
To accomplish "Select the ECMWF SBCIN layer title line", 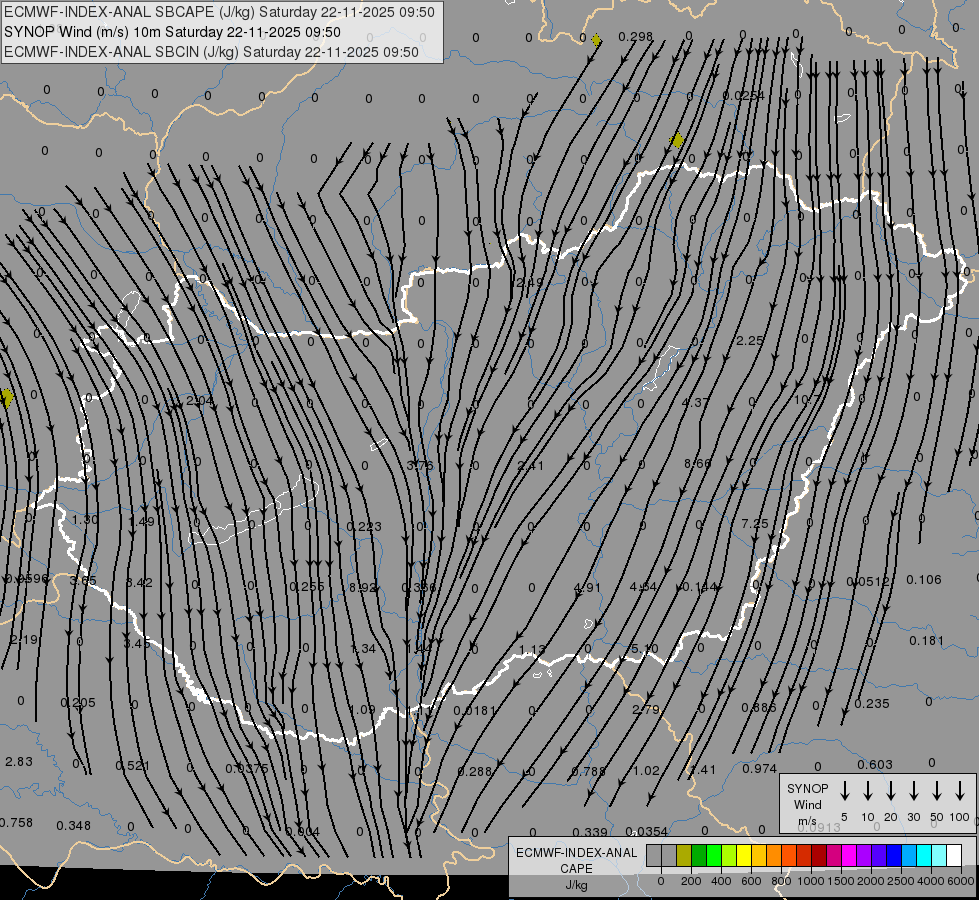I will [x=212, y=51].
